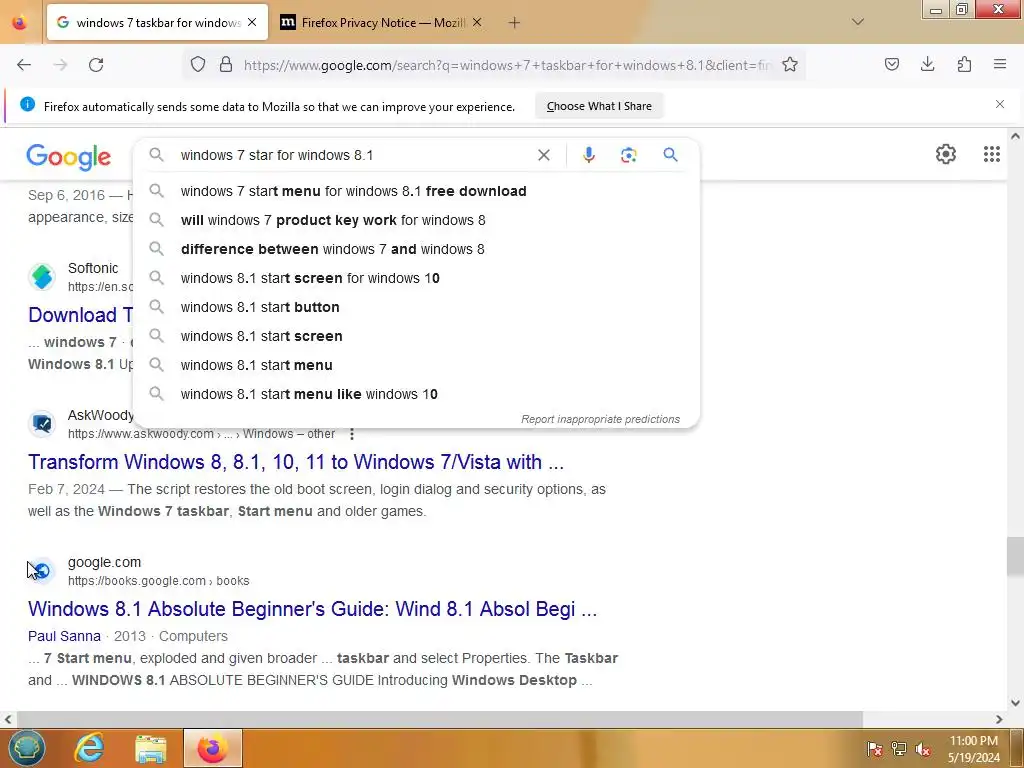Bookmark this page with the star icon
This screenshot has height=768, width=1024.
pos(790,65)
